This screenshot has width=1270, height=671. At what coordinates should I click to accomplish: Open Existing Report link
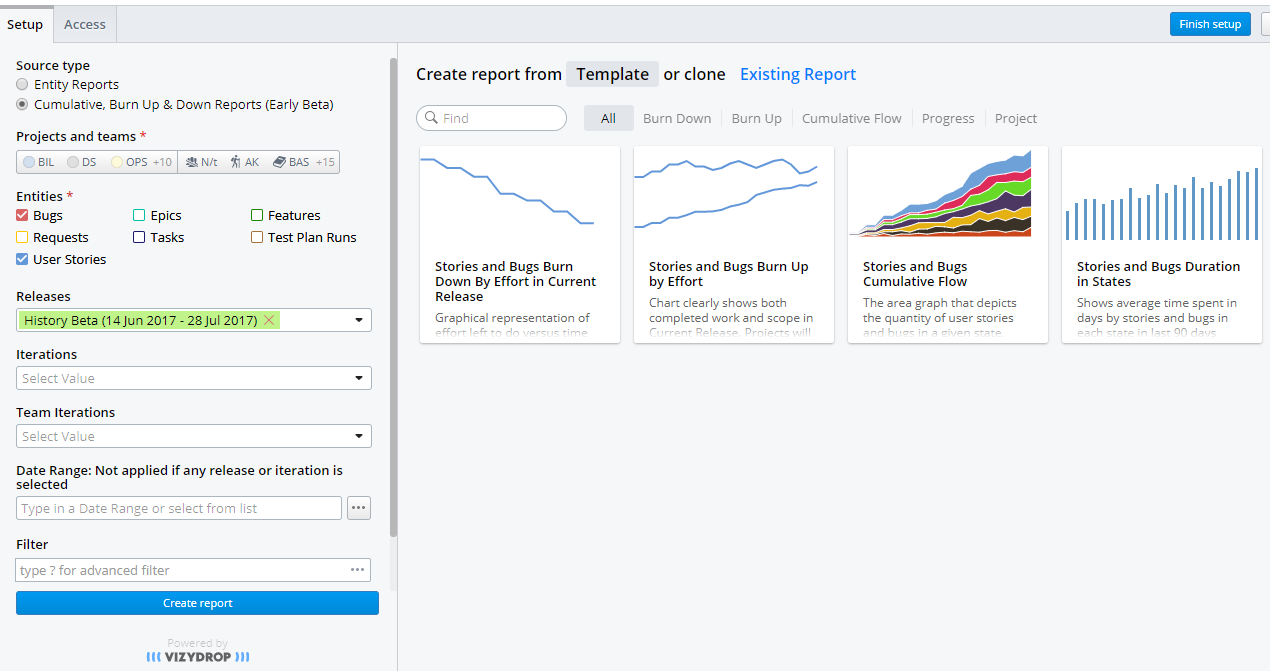[x=797, y=74]
